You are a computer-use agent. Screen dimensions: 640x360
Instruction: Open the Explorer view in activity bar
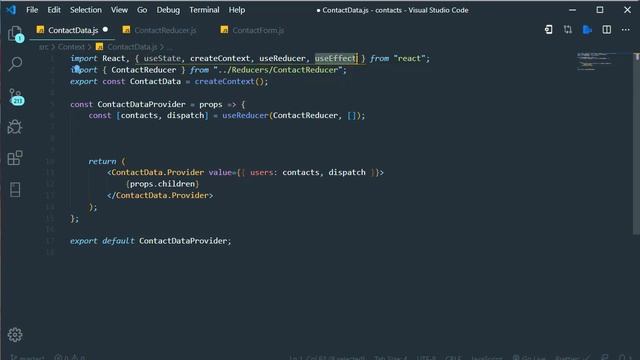(16, 33)
